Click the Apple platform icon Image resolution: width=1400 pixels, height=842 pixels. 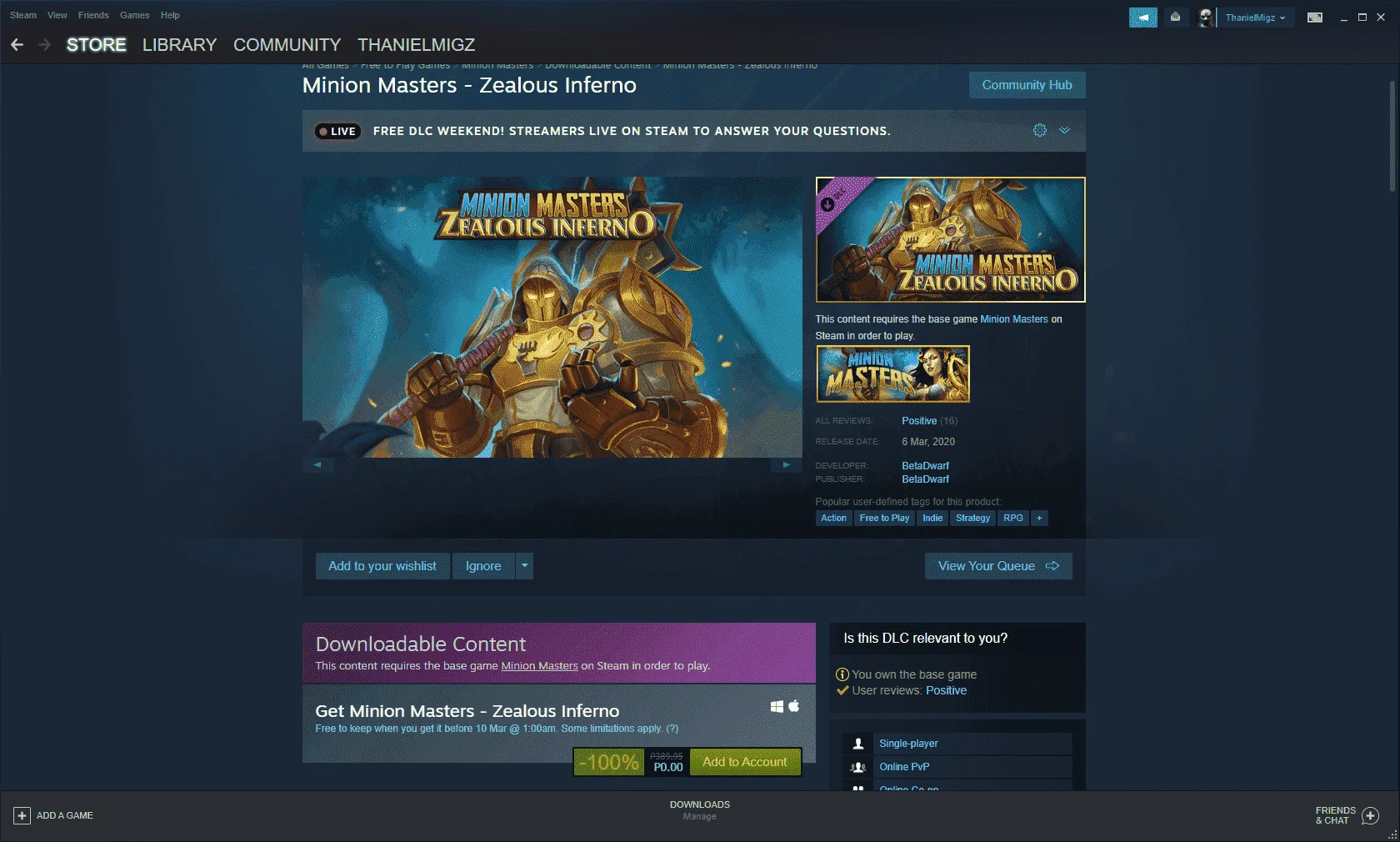coord(794,706)
